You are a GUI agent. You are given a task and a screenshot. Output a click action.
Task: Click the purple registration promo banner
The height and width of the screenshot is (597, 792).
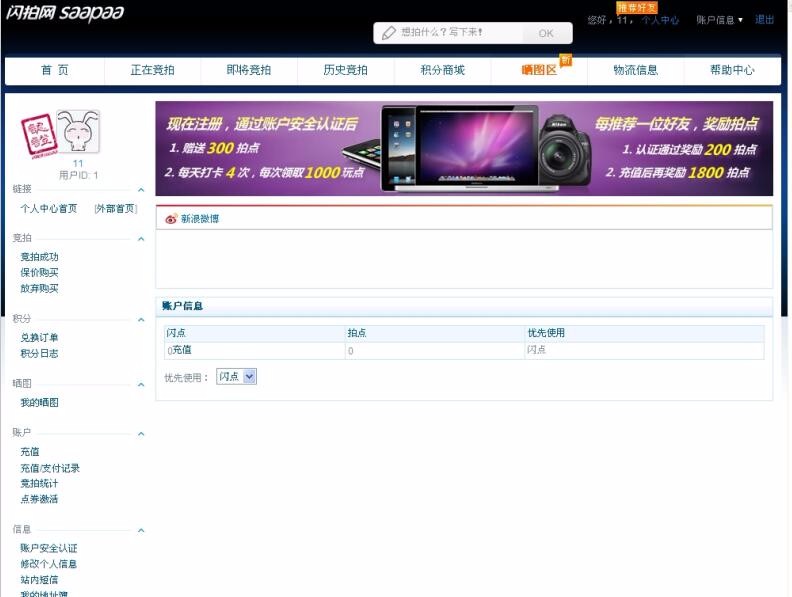464,148
